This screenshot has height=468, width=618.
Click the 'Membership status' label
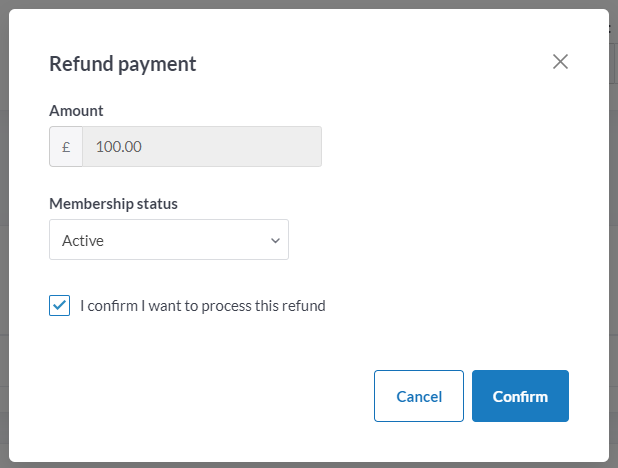[x=113, y=204]
